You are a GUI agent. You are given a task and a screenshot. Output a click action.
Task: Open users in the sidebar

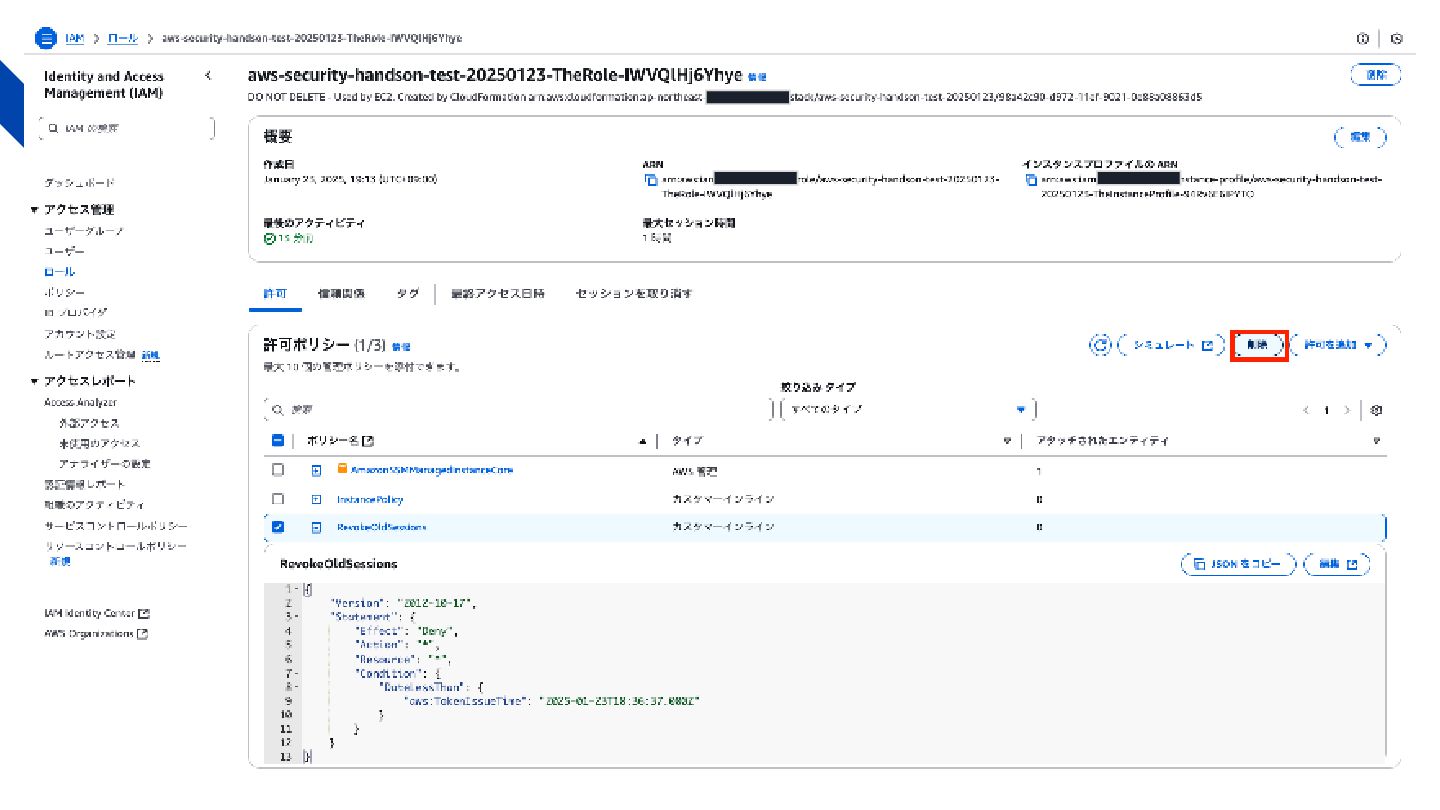[64, 251]
